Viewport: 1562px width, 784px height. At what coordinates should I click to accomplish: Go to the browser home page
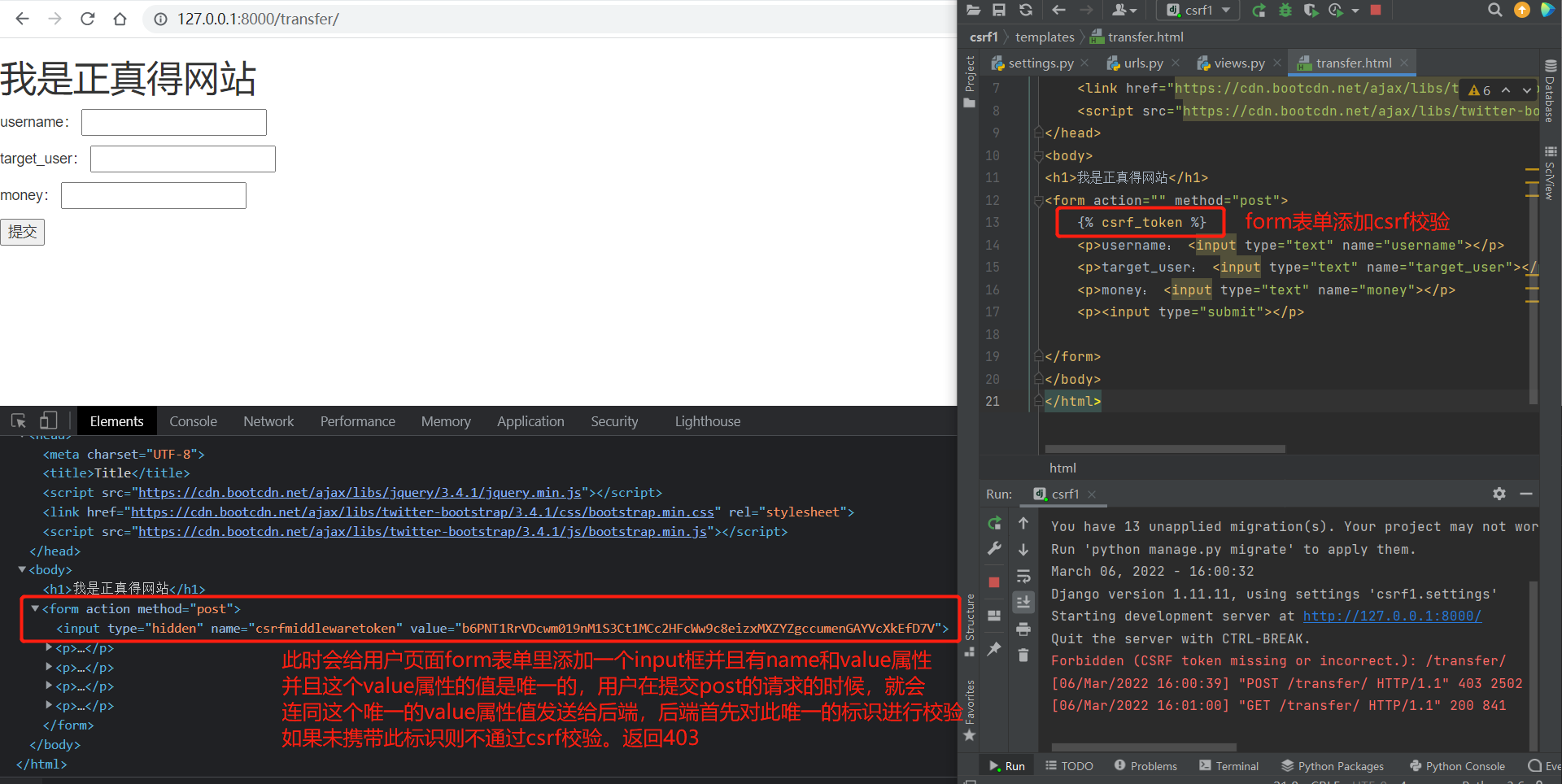click(120, 19)
